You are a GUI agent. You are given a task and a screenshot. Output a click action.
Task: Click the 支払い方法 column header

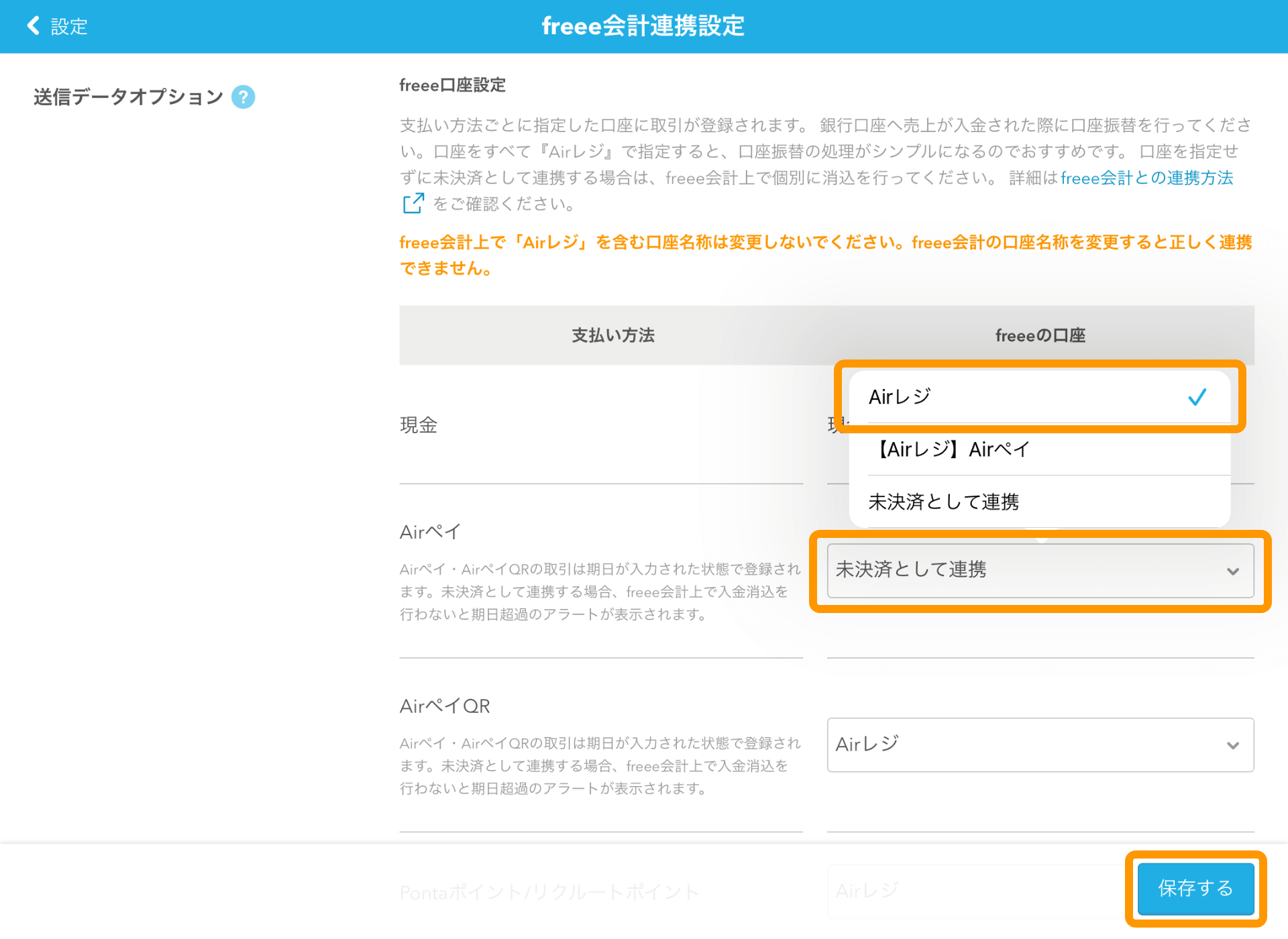click(613, 335)
